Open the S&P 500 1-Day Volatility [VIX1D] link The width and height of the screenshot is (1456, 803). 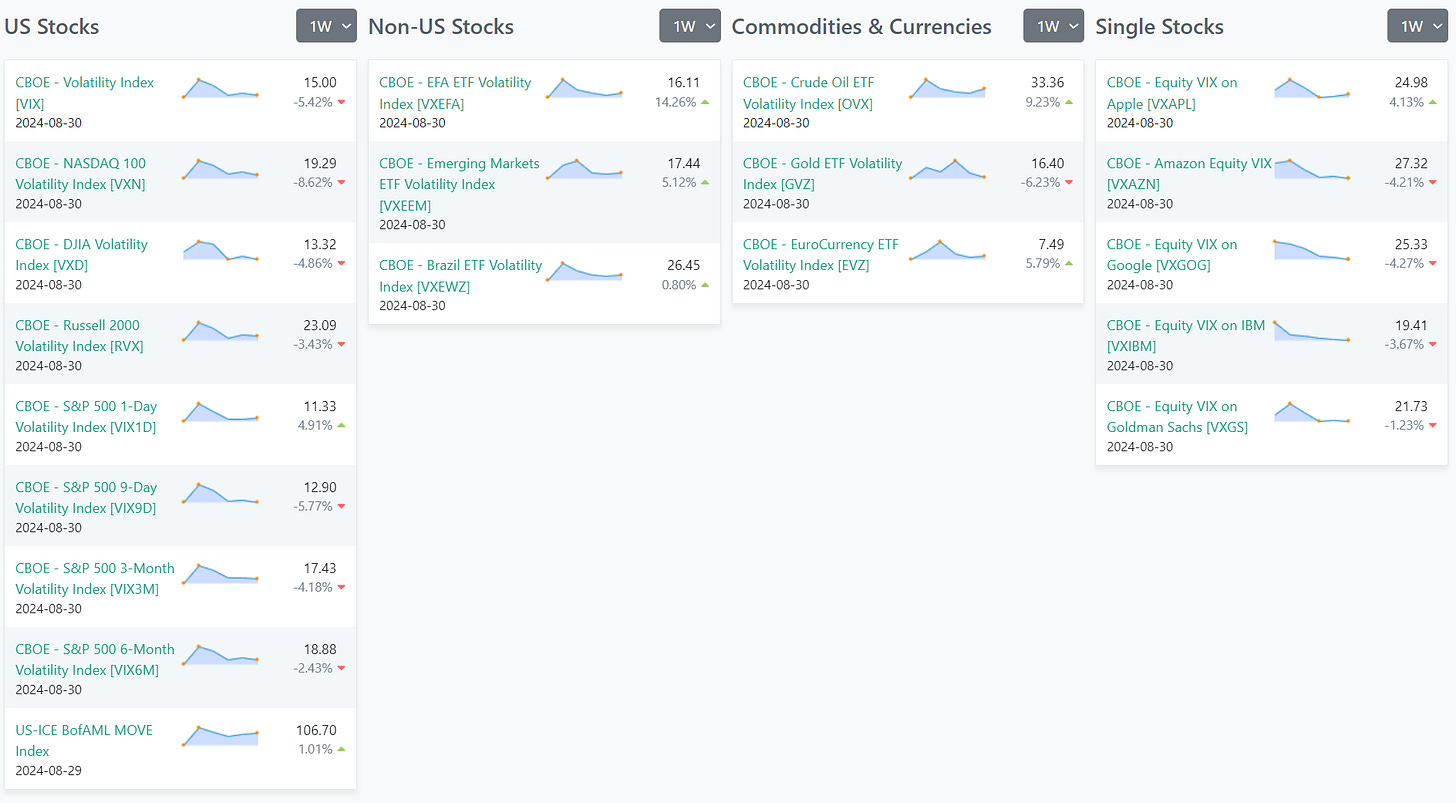click(87, 417)
